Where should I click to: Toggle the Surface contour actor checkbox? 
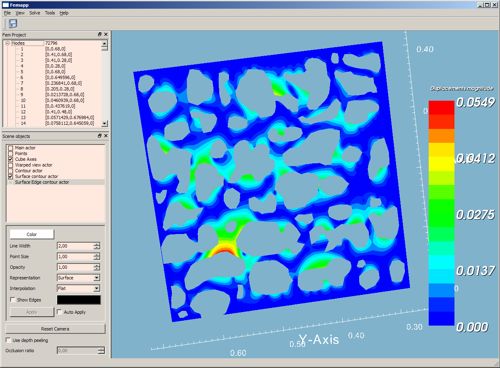pyautogui.click(x=11, y=176)
